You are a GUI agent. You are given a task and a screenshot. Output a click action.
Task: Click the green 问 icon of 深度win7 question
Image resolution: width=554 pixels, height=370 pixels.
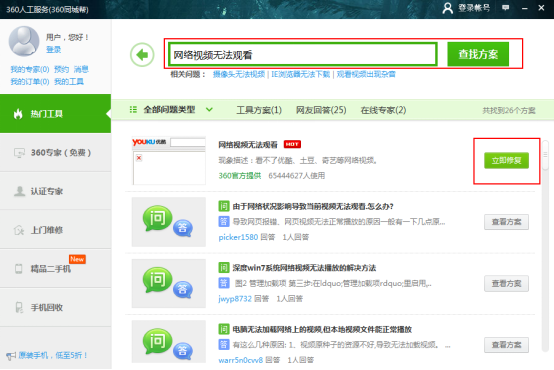click(224, 268)
